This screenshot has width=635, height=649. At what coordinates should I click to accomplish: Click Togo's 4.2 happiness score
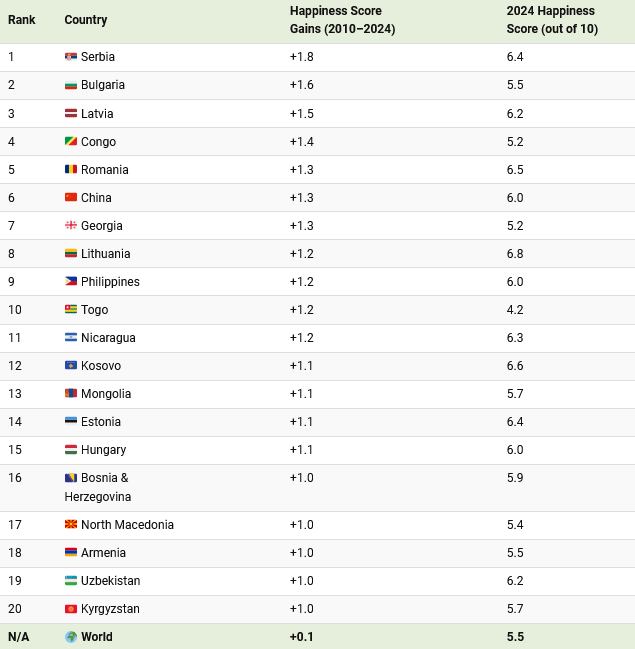pyautogui.click(x=515, y=310)
